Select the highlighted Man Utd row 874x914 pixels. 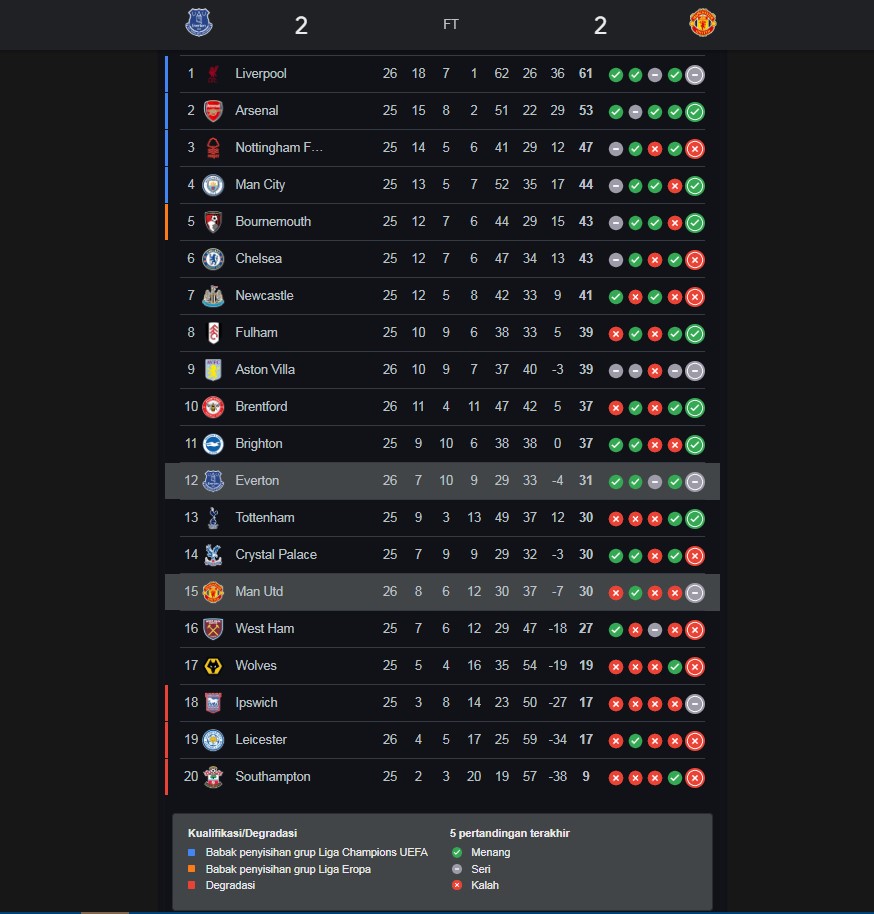[x=442, y=592]
